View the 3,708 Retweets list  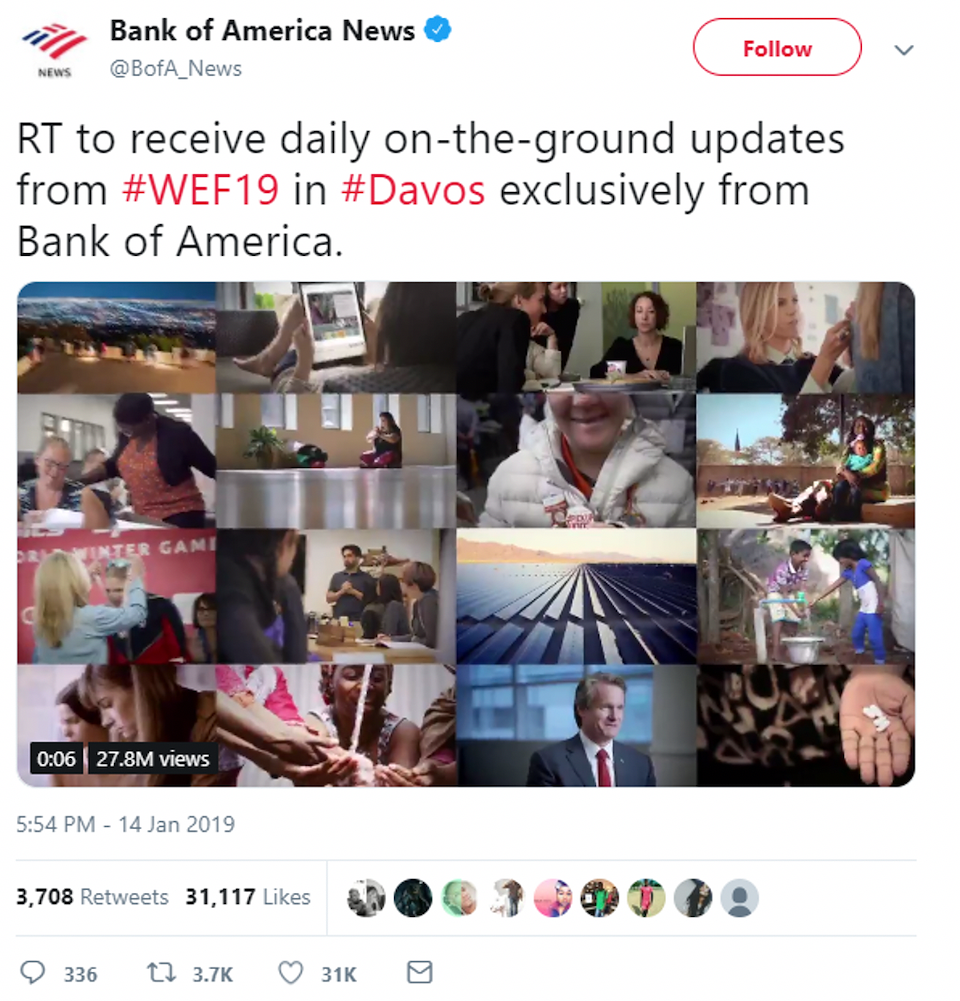[92, 896]
